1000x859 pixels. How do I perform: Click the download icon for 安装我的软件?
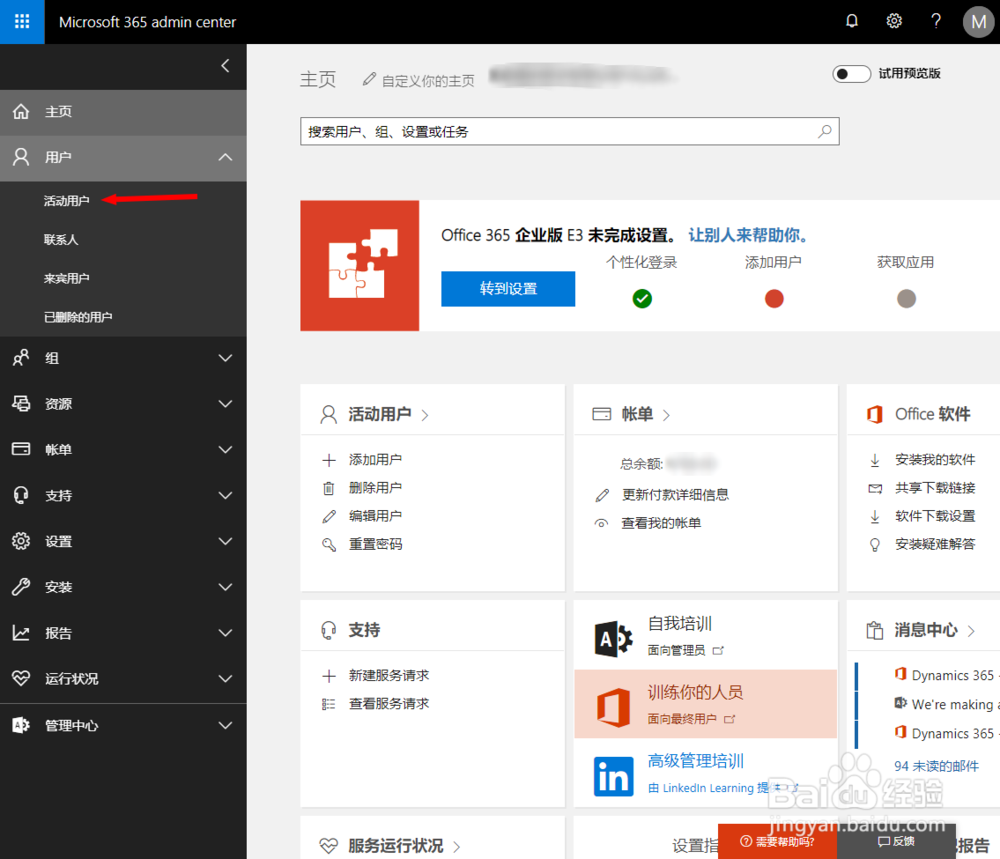[x=875, y=460]
